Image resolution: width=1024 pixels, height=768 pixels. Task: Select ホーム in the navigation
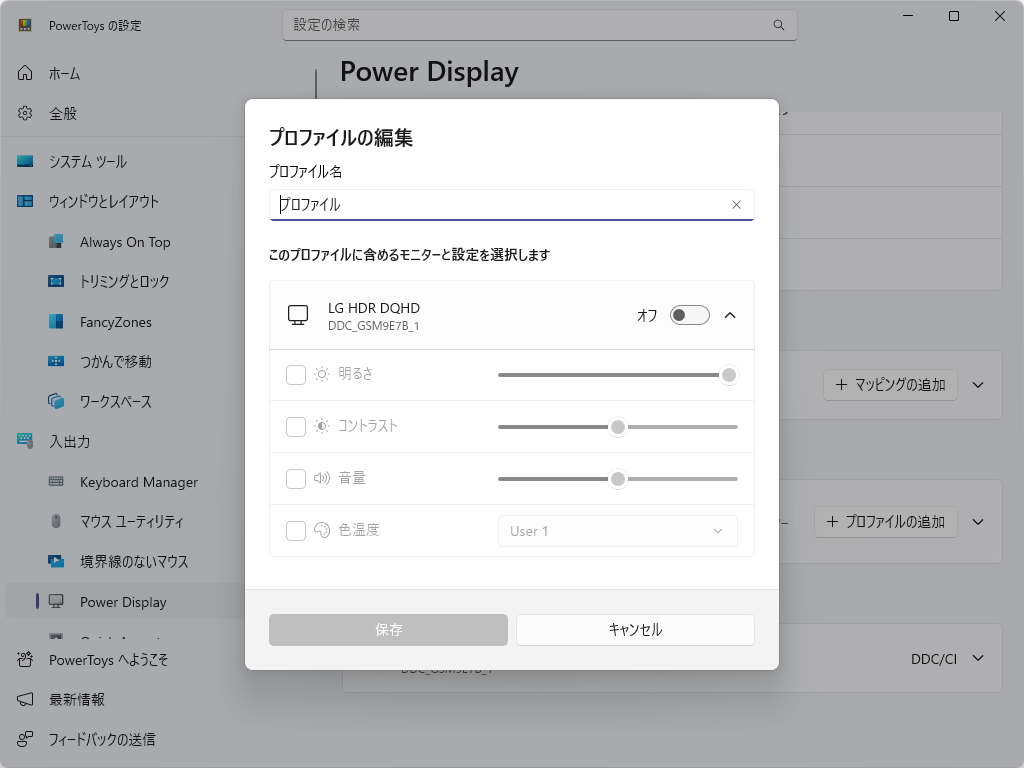click(65, 74)
